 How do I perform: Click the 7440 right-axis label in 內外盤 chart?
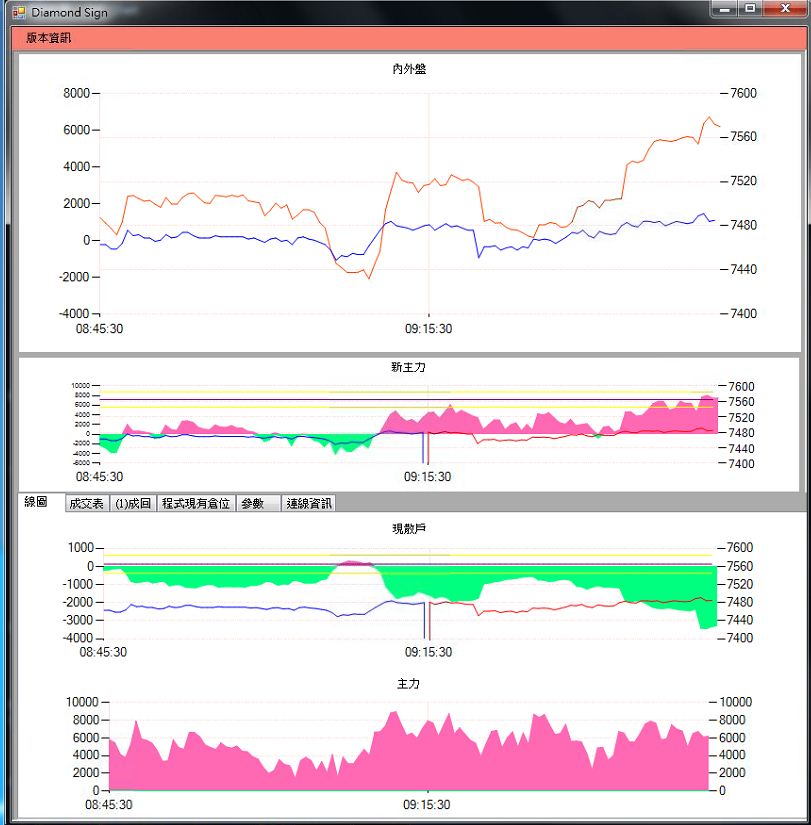tap(743, 269)
